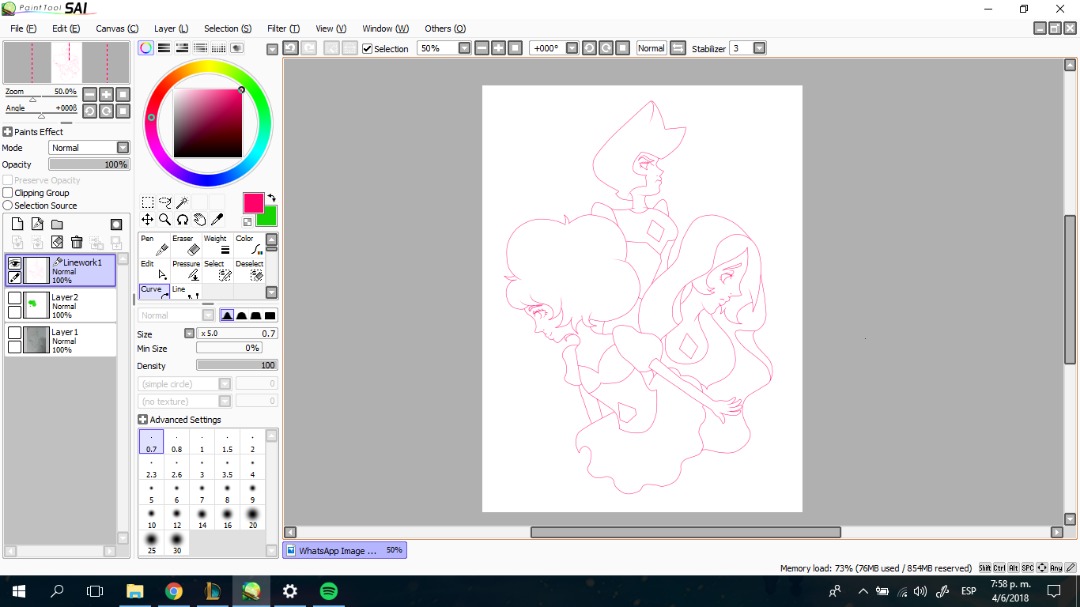This screenshot has width=1080, height=607.
Task: Hide the Linework1 layer
Action: coord(14,263)
